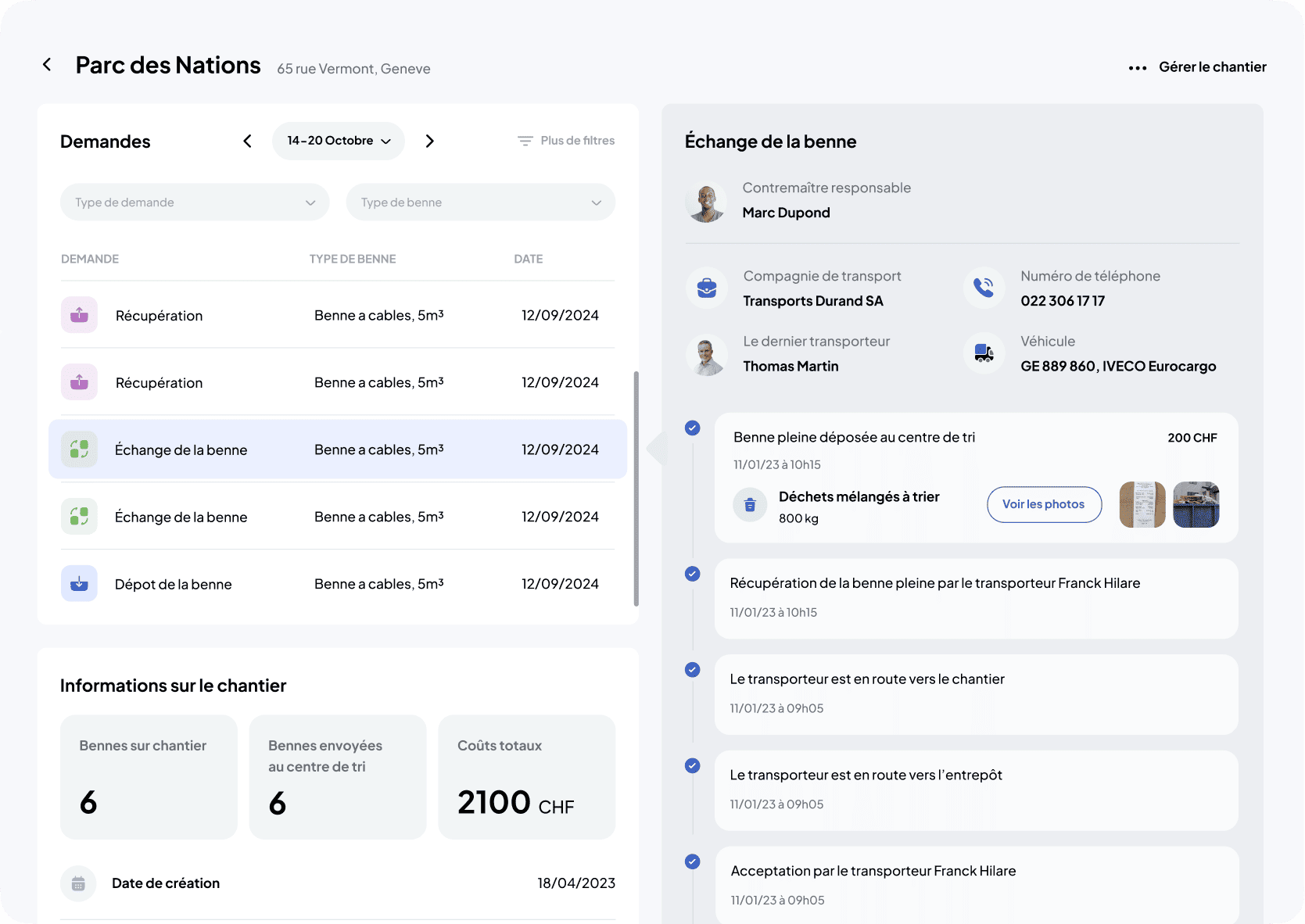Viewport: 1305px width, 924px height.
Task: Toggle the checkmark on Acceptation par le transporteur
Action: (x=692, y=861)
